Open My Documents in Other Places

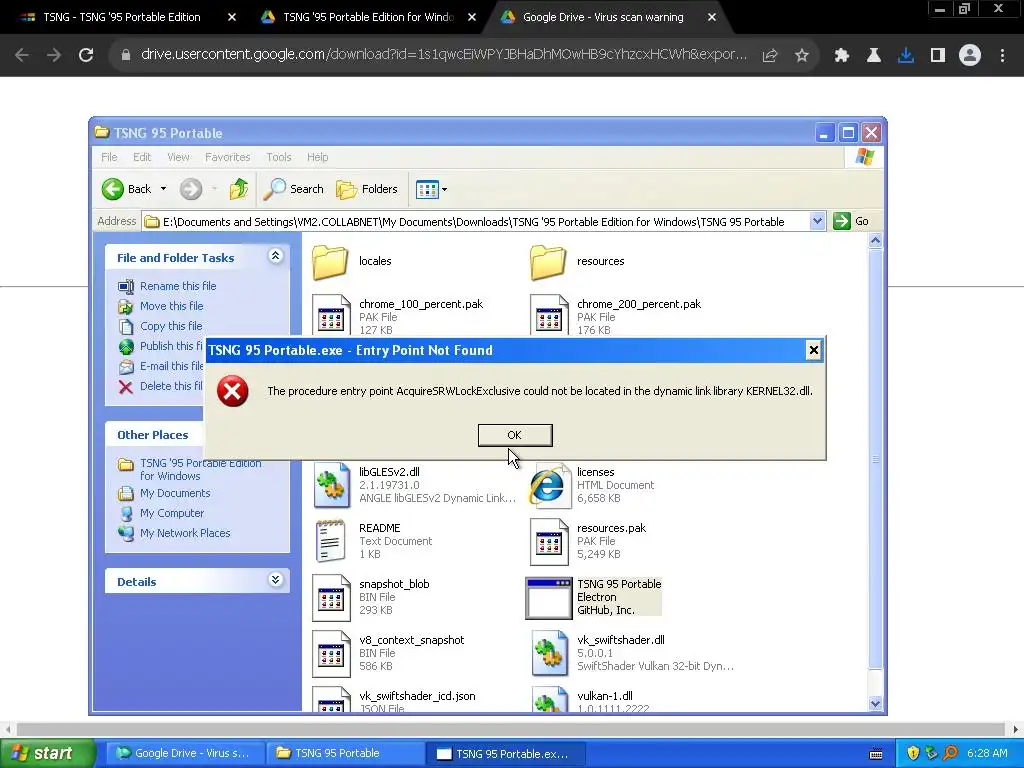(x=175, y=493)
